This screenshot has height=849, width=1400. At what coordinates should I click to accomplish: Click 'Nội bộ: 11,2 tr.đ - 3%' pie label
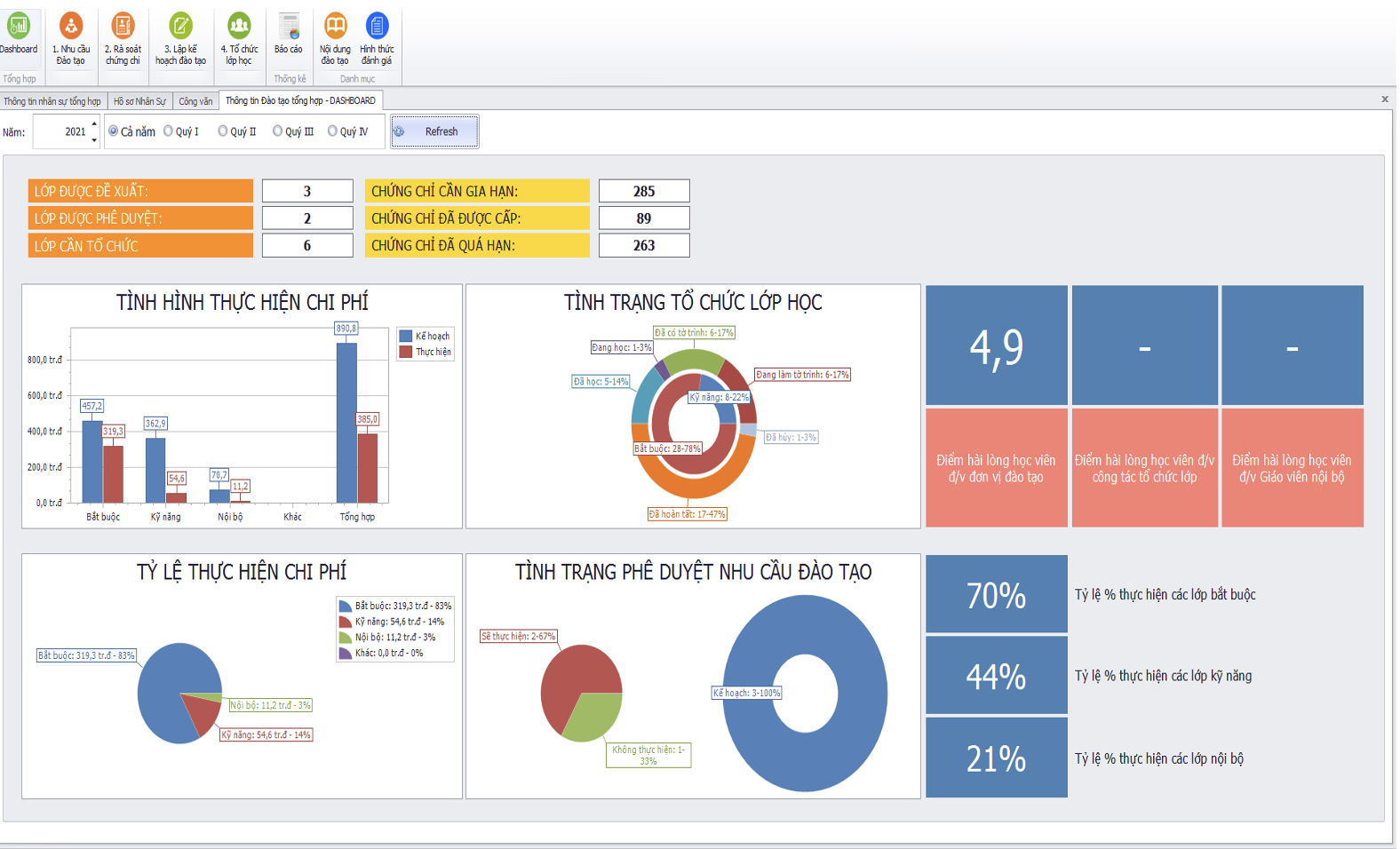pos(271,705)
